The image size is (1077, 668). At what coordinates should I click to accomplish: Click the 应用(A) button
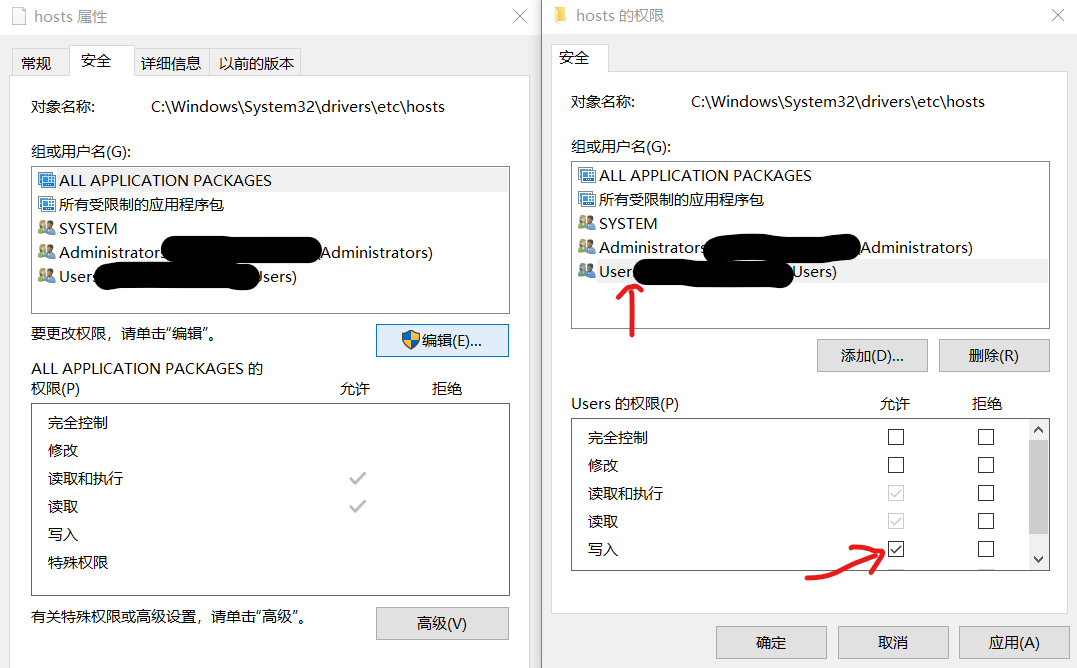click(x=1014, y=643)
